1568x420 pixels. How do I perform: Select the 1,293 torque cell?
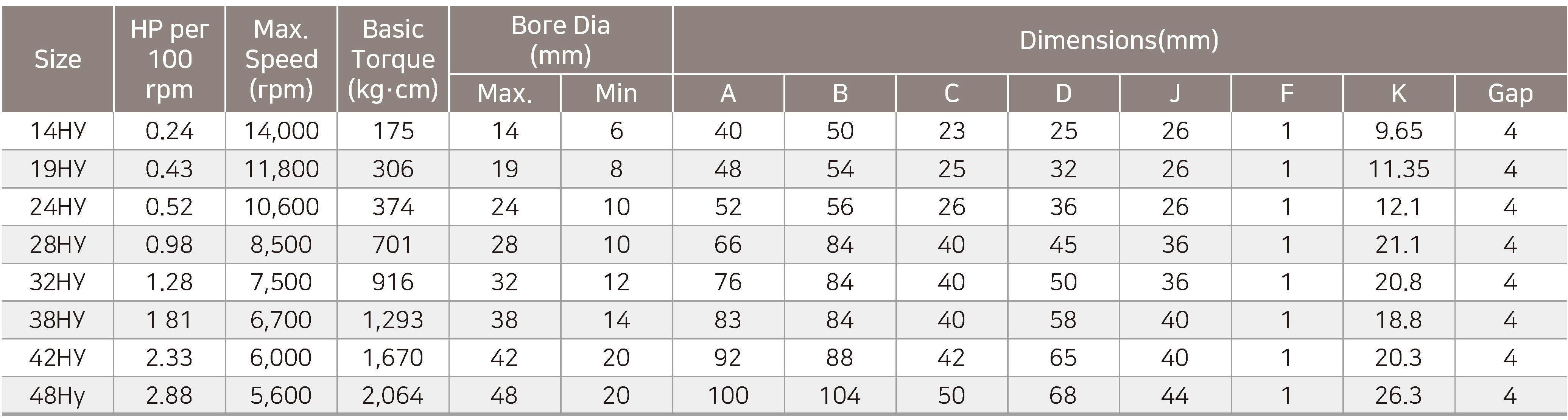393,320
